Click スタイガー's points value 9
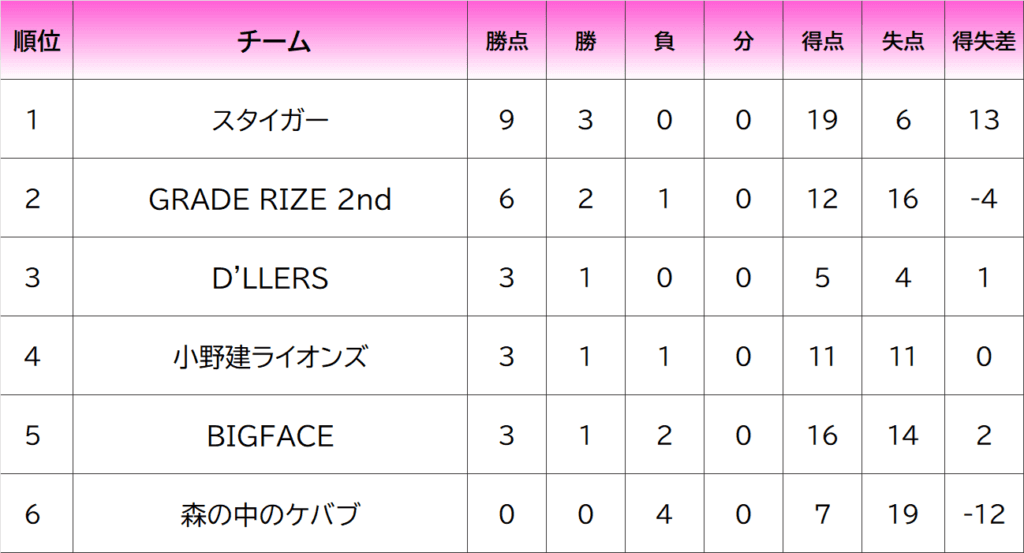The height and width of the screenshot is (553, 1024). pos(507,119)
